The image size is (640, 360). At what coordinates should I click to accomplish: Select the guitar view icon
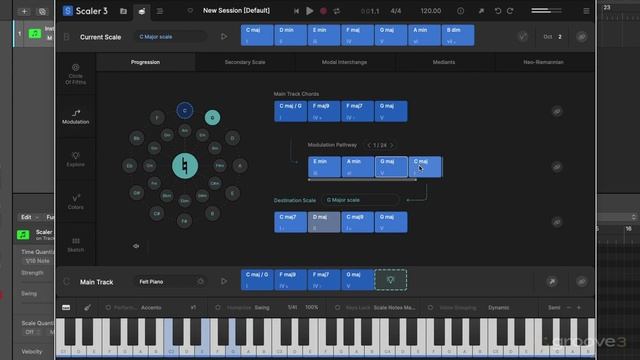point(87,307)
